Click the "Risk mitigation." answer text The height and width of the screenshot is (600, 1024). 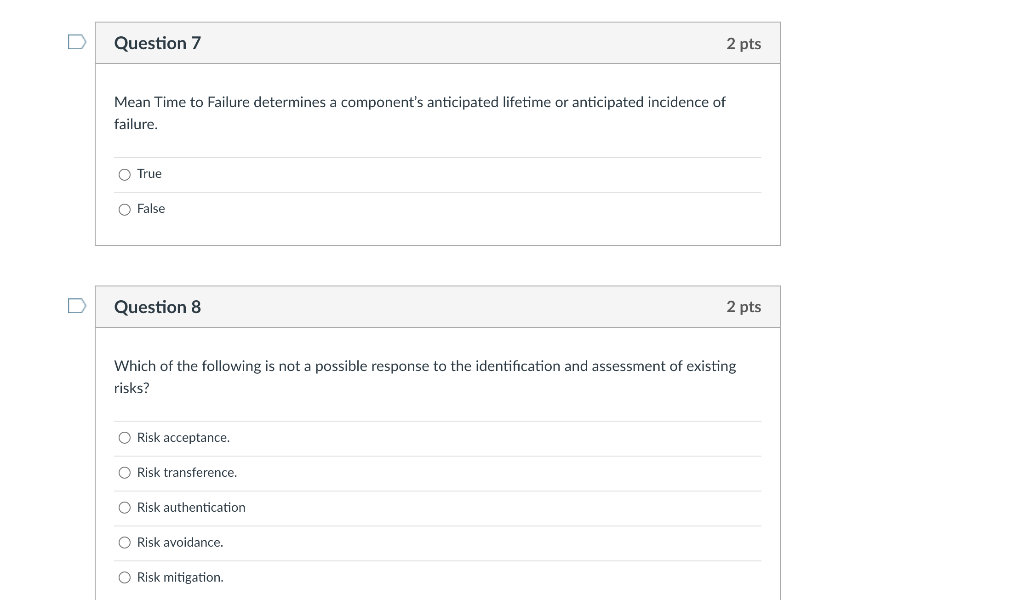pyautogui.click(x=180, y=578)
